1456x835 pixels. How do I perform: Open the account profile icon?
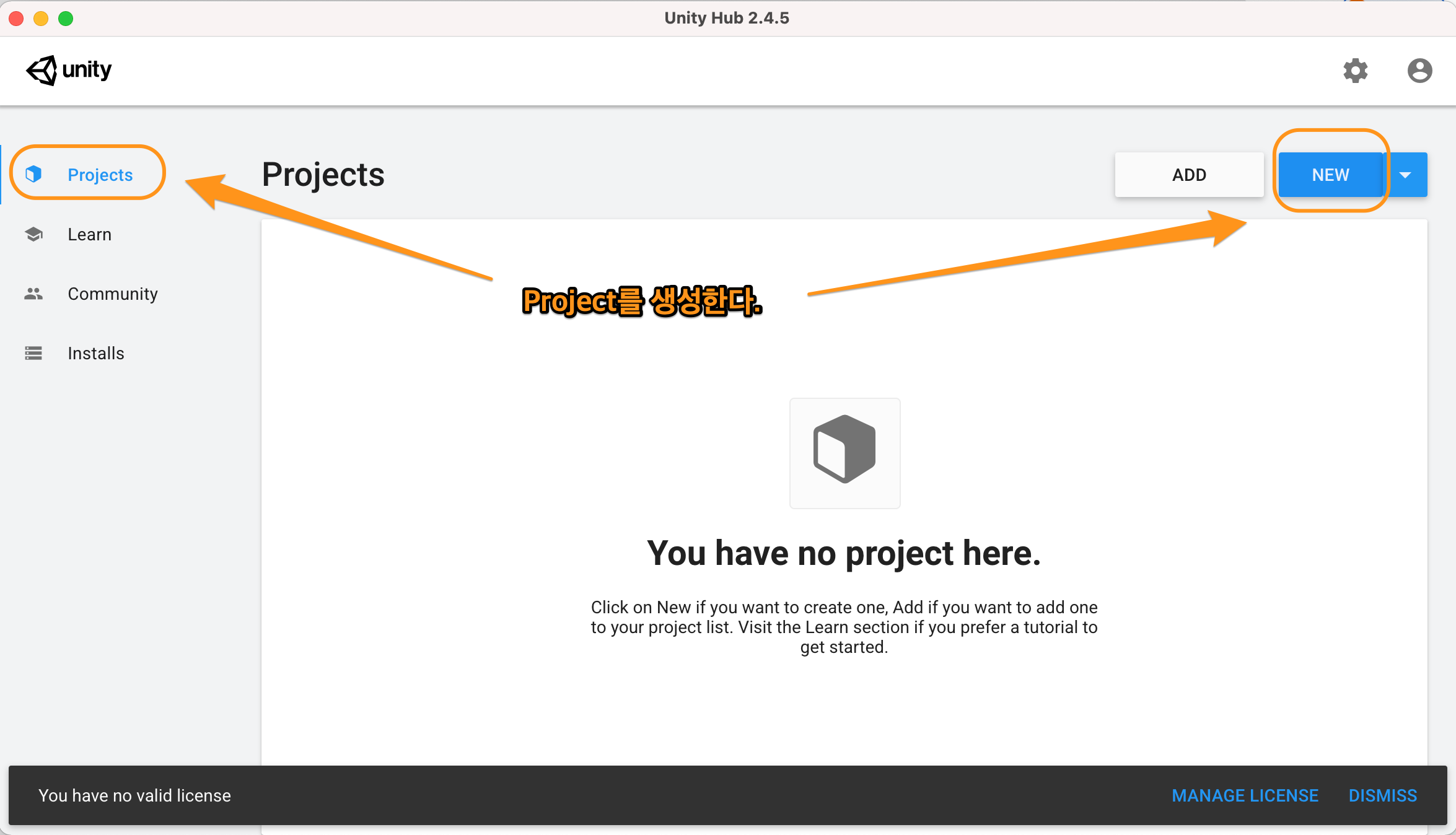(x=1419, y=71)
